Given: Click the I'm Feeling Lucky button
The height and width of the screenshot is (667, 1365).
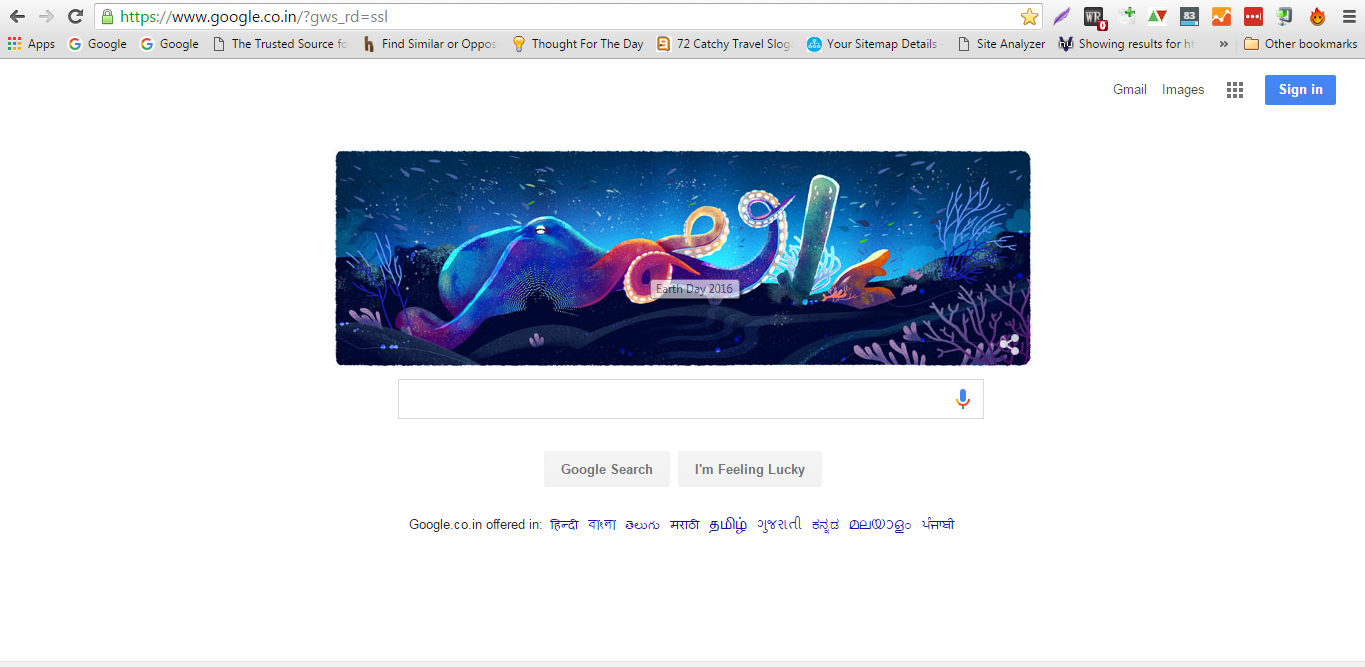Looking at the screenshot, I should tap(750, 469).
